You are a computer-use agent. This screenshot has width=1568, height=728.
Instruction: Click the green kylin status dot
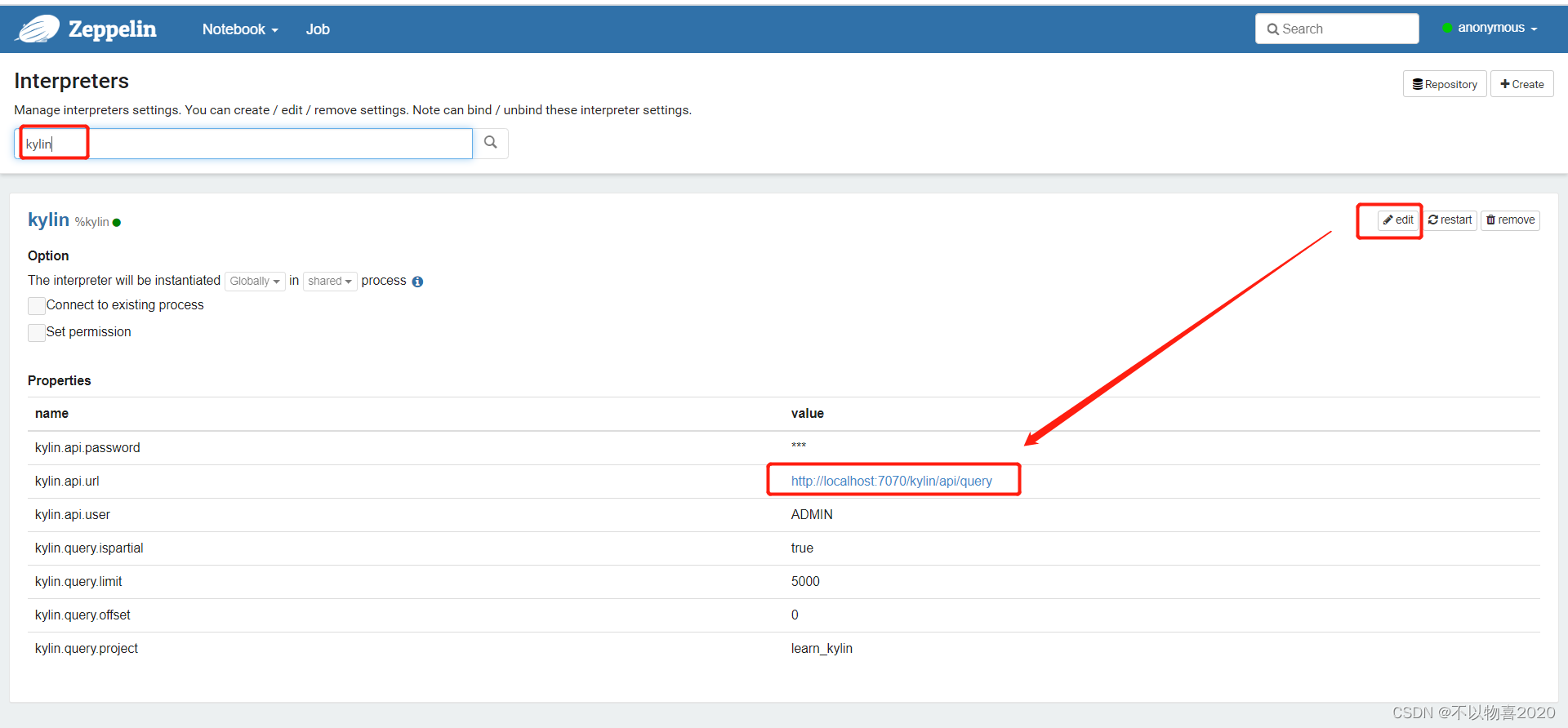point(117,222)
